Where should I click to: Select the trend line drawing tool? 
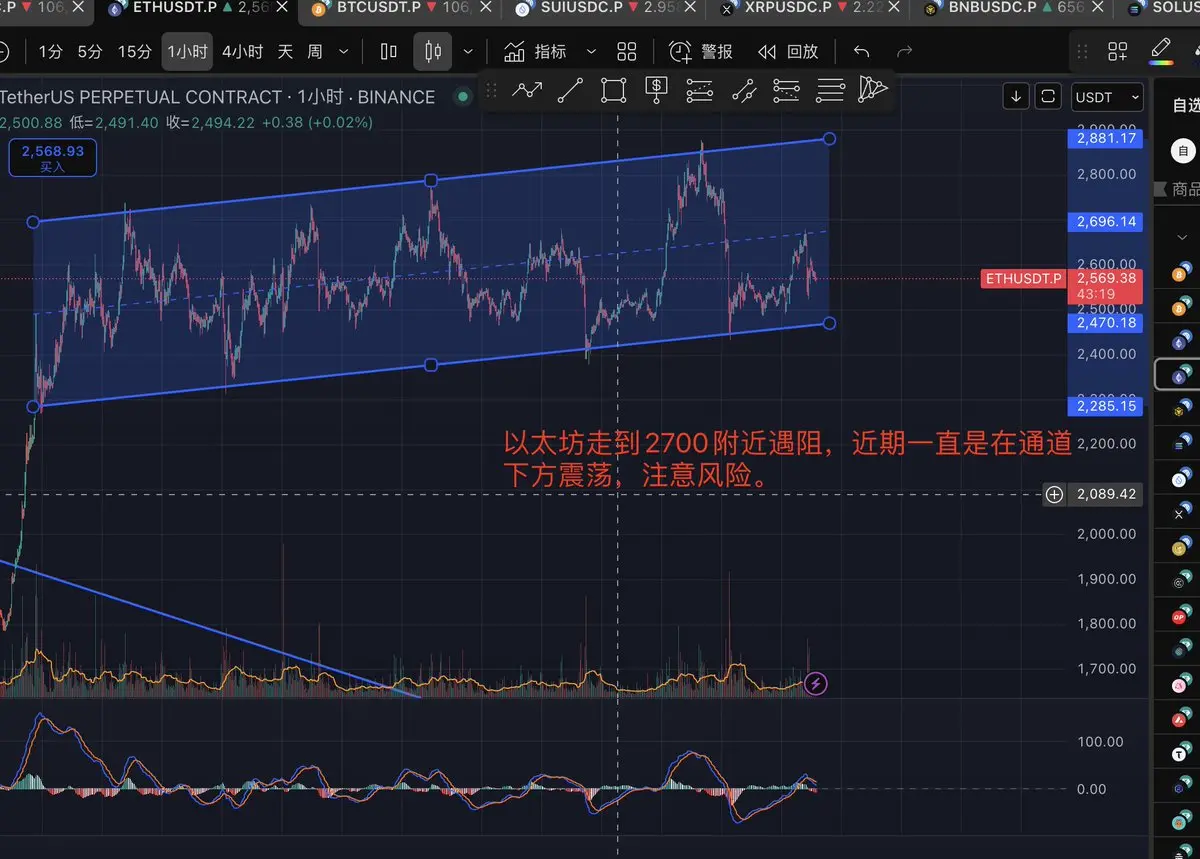[570, 90]
